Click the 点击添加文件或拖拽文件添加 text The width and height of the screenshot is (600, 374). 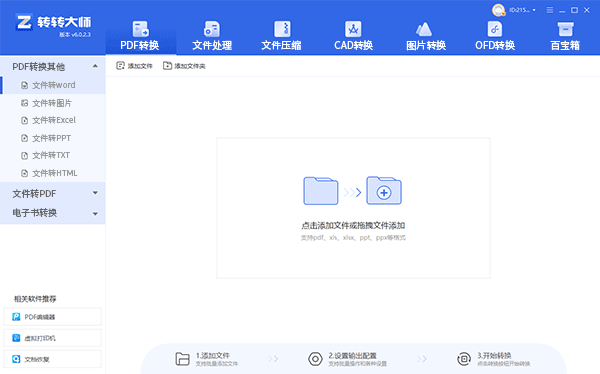click(353, 225)
